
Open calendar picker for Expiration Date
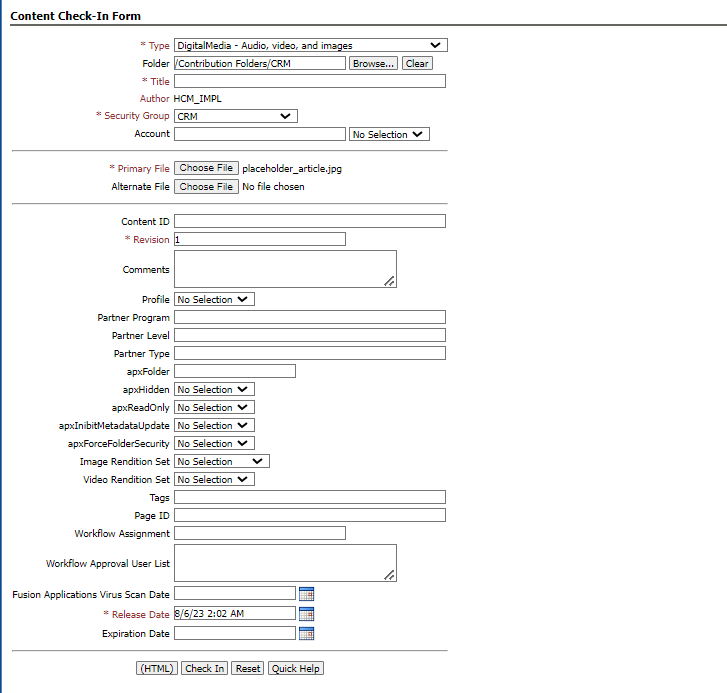(x=306, y=633)
